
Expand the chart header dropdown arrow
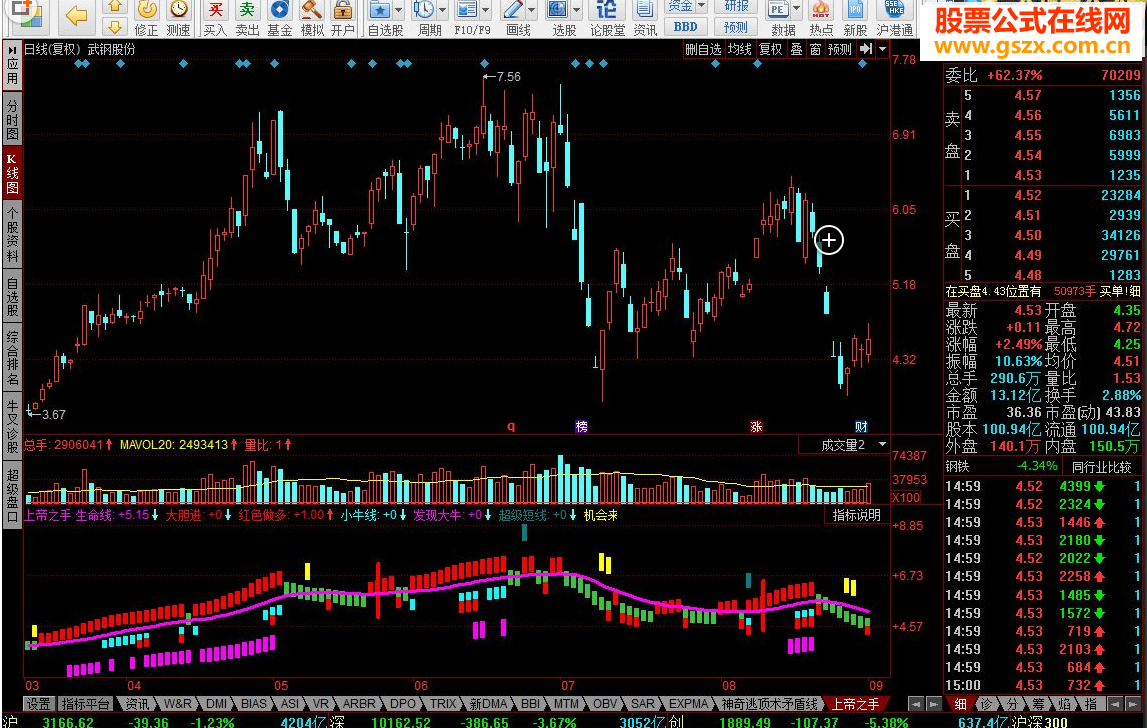(882, 49)
